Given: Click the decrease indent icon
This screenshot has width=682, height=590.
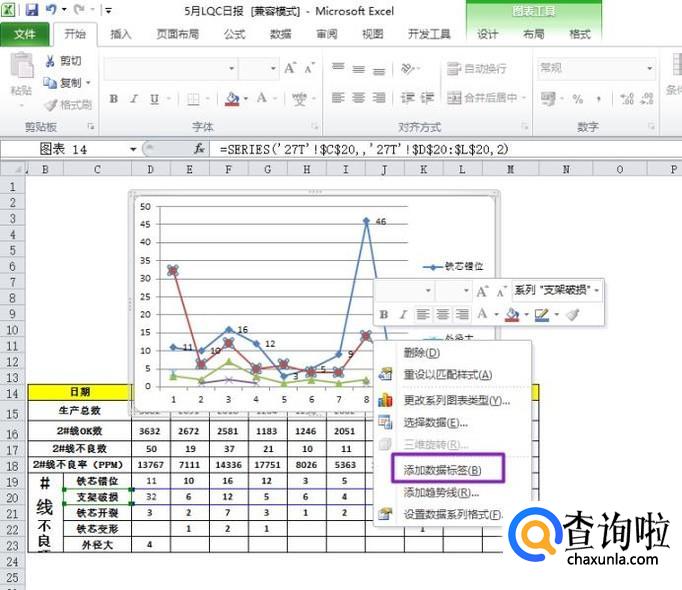Looking at the screenshot, I should (407, 98).
